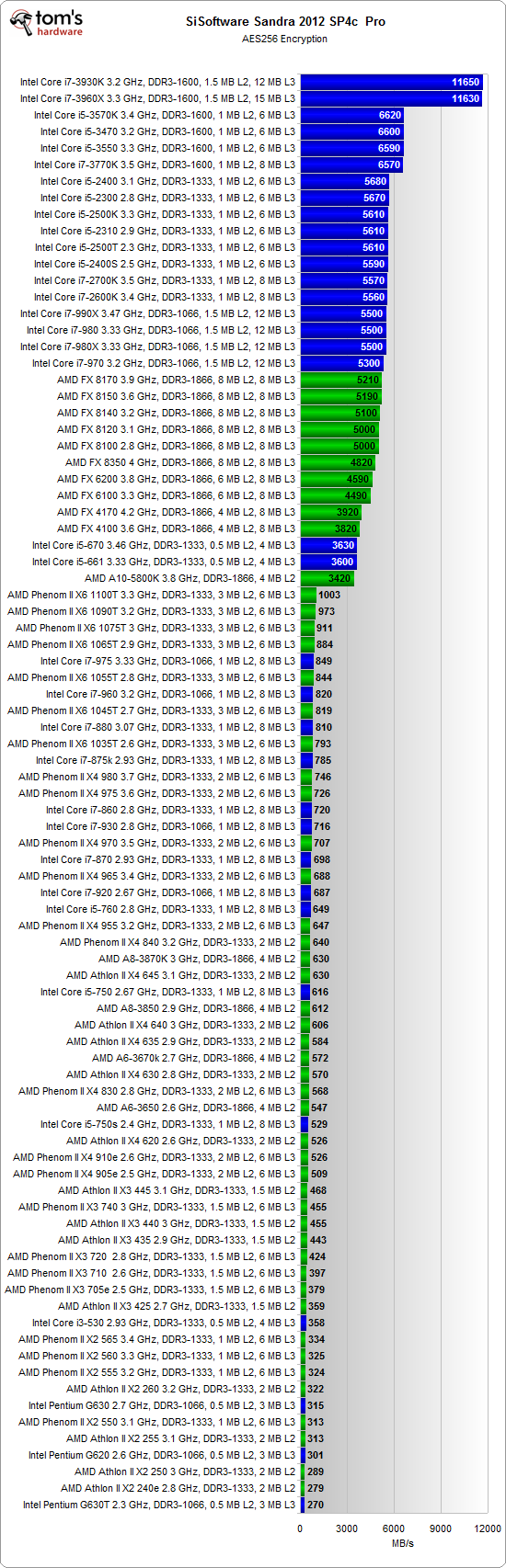Click the Intel Core i7-2700K label
Image resolution: width=506 pixels, height=1568 pixels.
[x=165, y=280]
